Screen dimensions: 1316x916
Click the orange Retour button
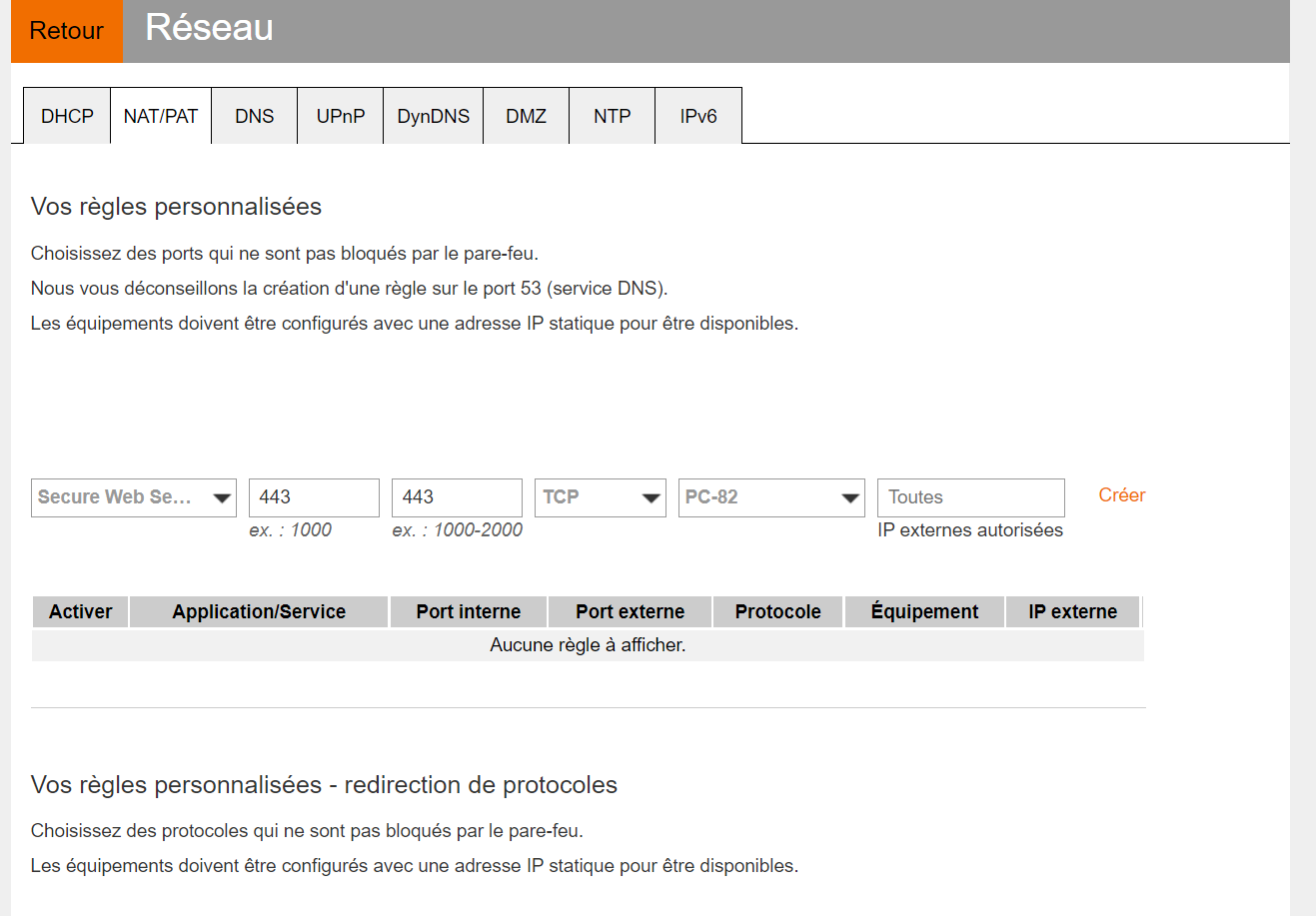tap(66, 31)
